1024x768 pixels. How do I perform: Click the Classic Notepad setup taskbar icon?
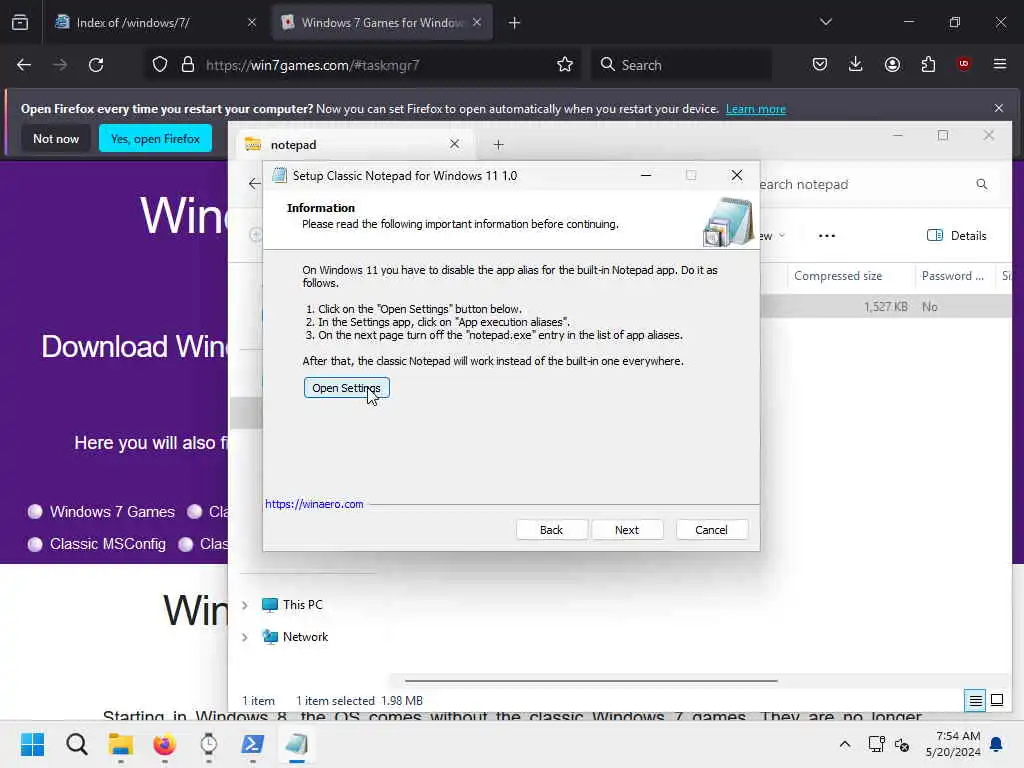pos(296,744)
